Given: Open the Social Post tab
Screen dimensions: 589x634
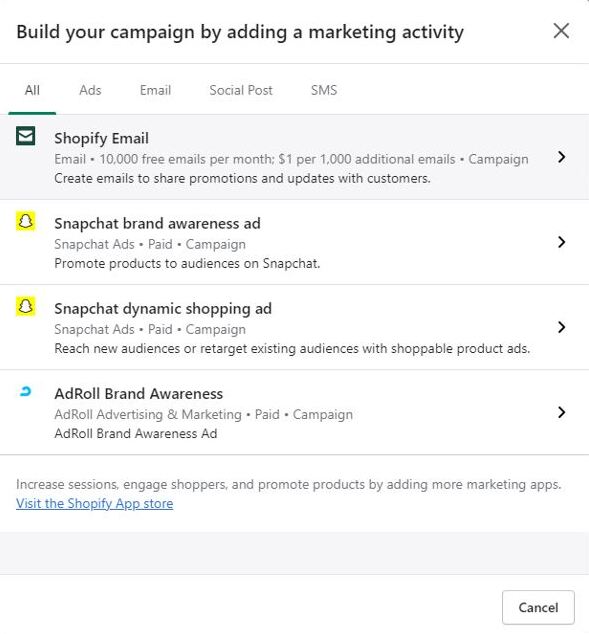Looking at the screenshot, I should tap(241, 90).
